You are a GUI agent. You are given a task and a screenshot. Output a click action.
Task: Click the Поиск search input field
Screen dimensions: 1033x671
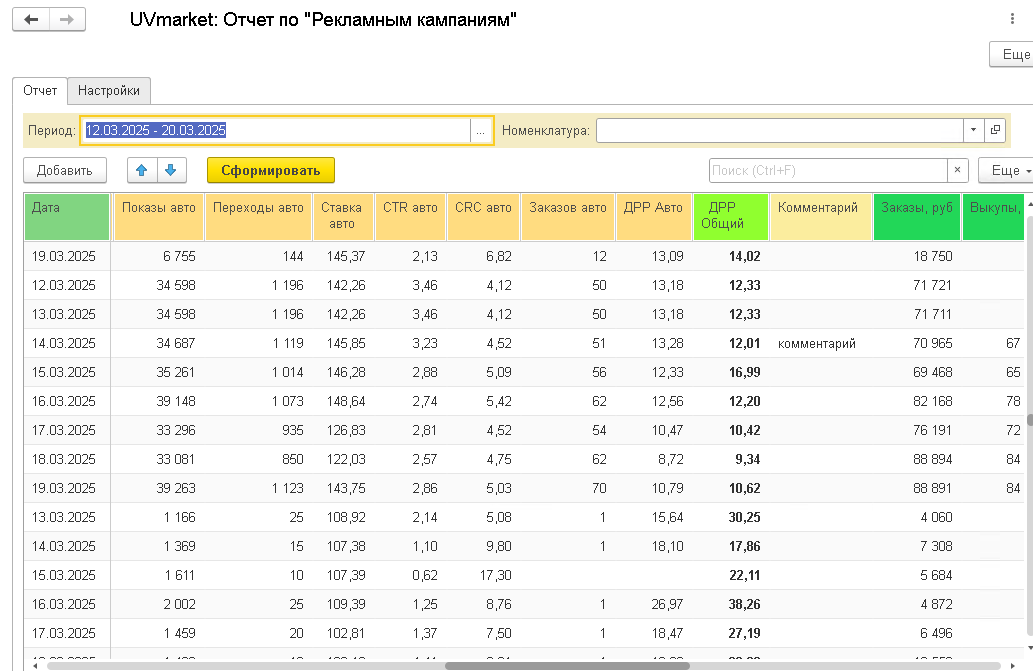pyautogui.click(x=828, y=171)
